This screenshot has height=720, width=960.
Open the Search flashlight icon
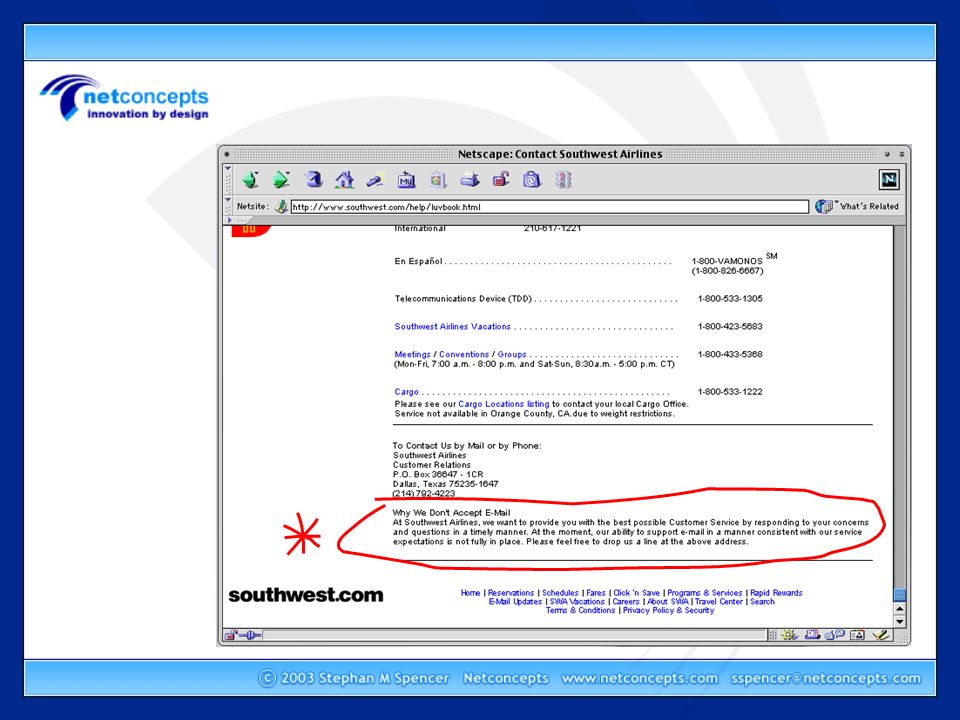click(375, 180)
